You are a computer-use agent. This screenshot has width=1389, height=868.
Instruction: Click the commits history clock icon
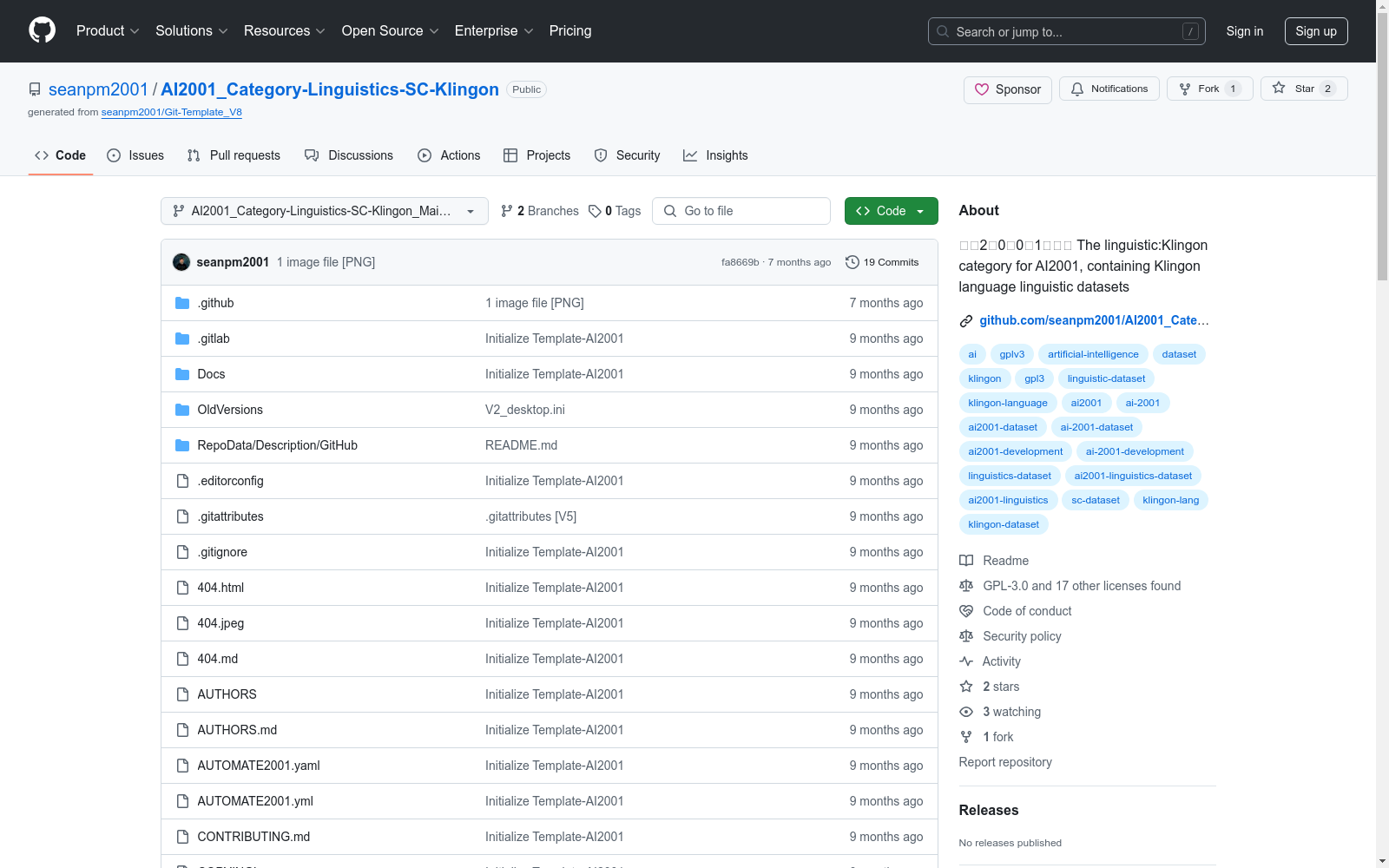852,262
